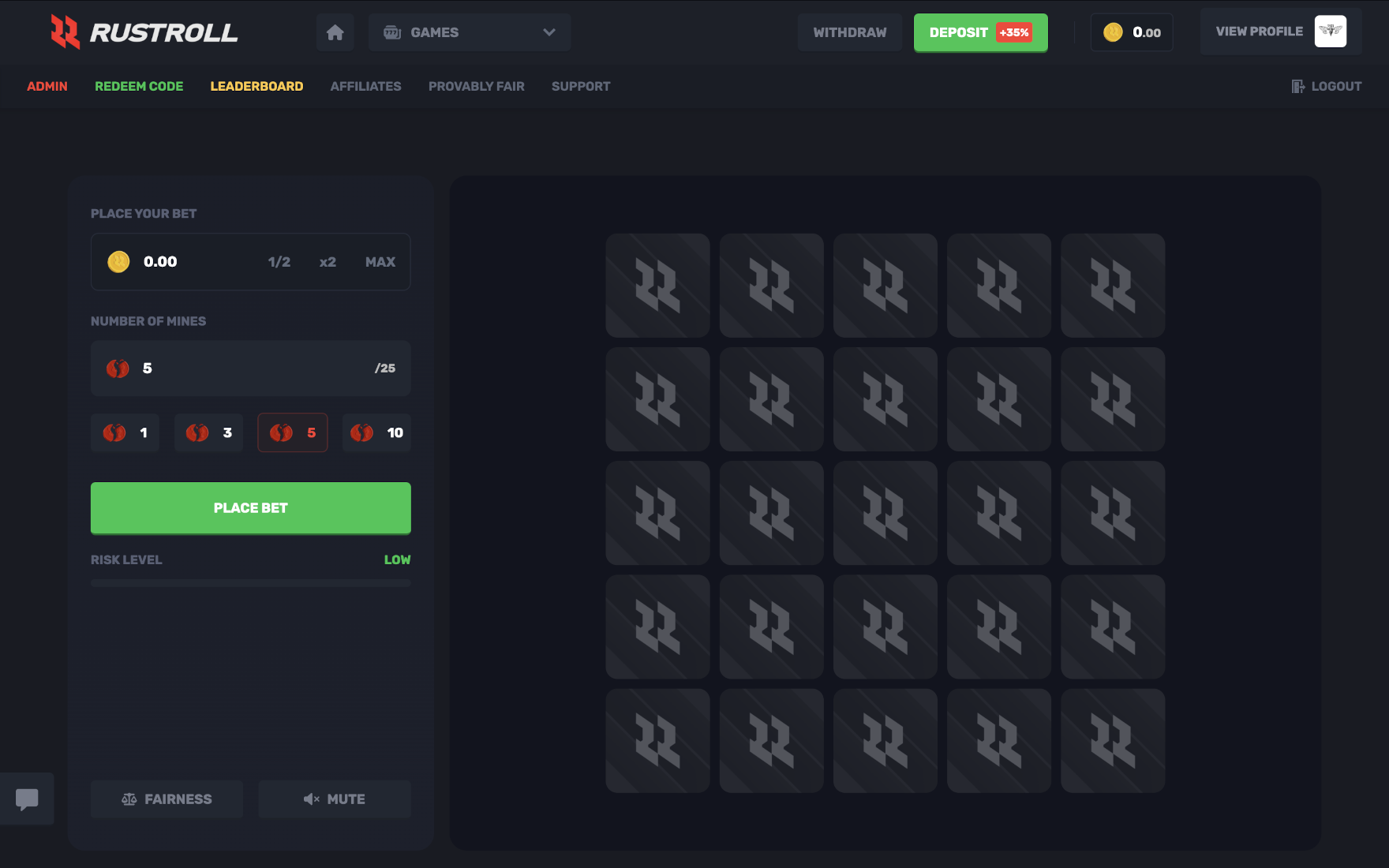
Task: Expand the Games menu chevron
Action: click(x=548, y=32)
